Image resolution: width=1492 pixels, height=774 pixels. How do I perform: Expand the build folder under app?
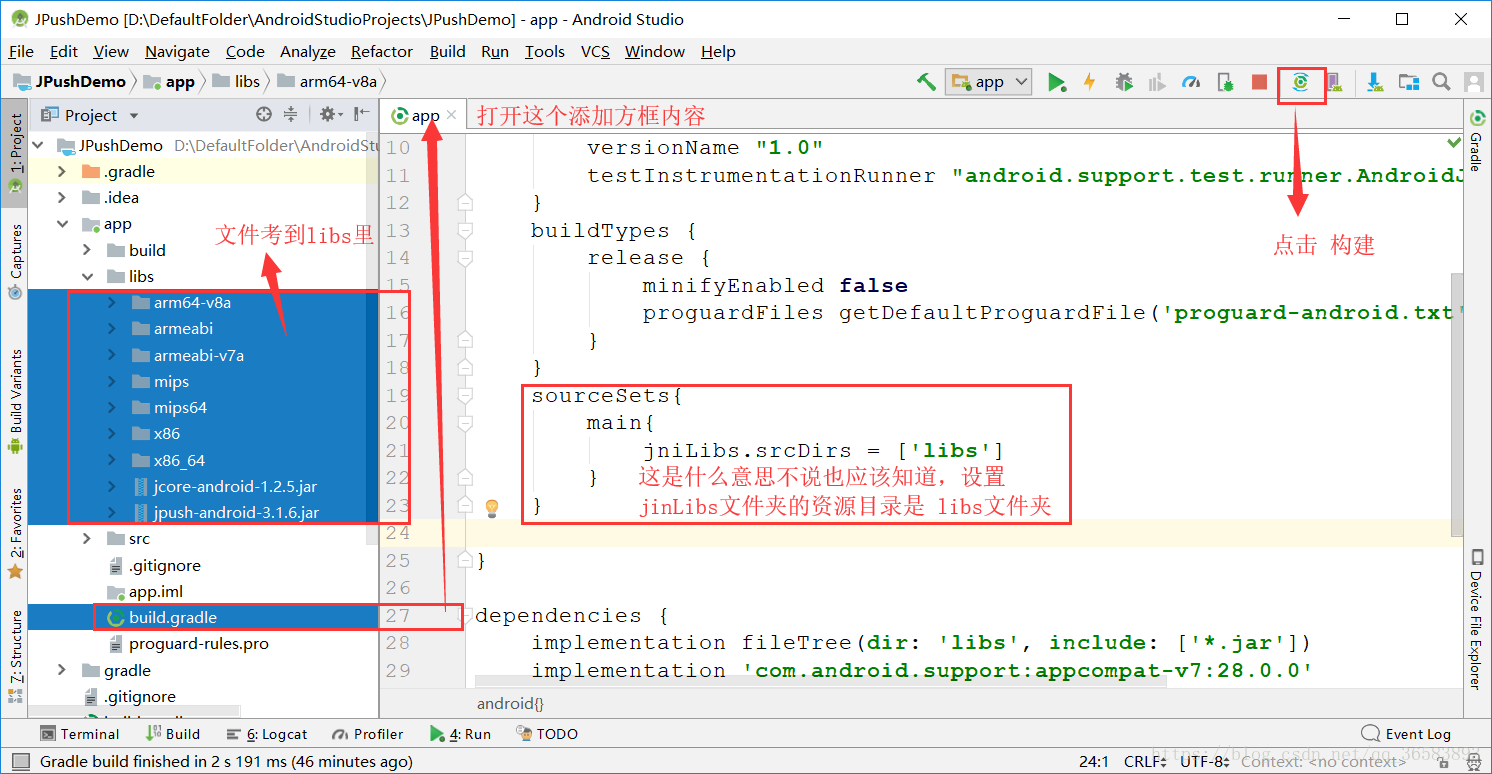pos(87,250)
